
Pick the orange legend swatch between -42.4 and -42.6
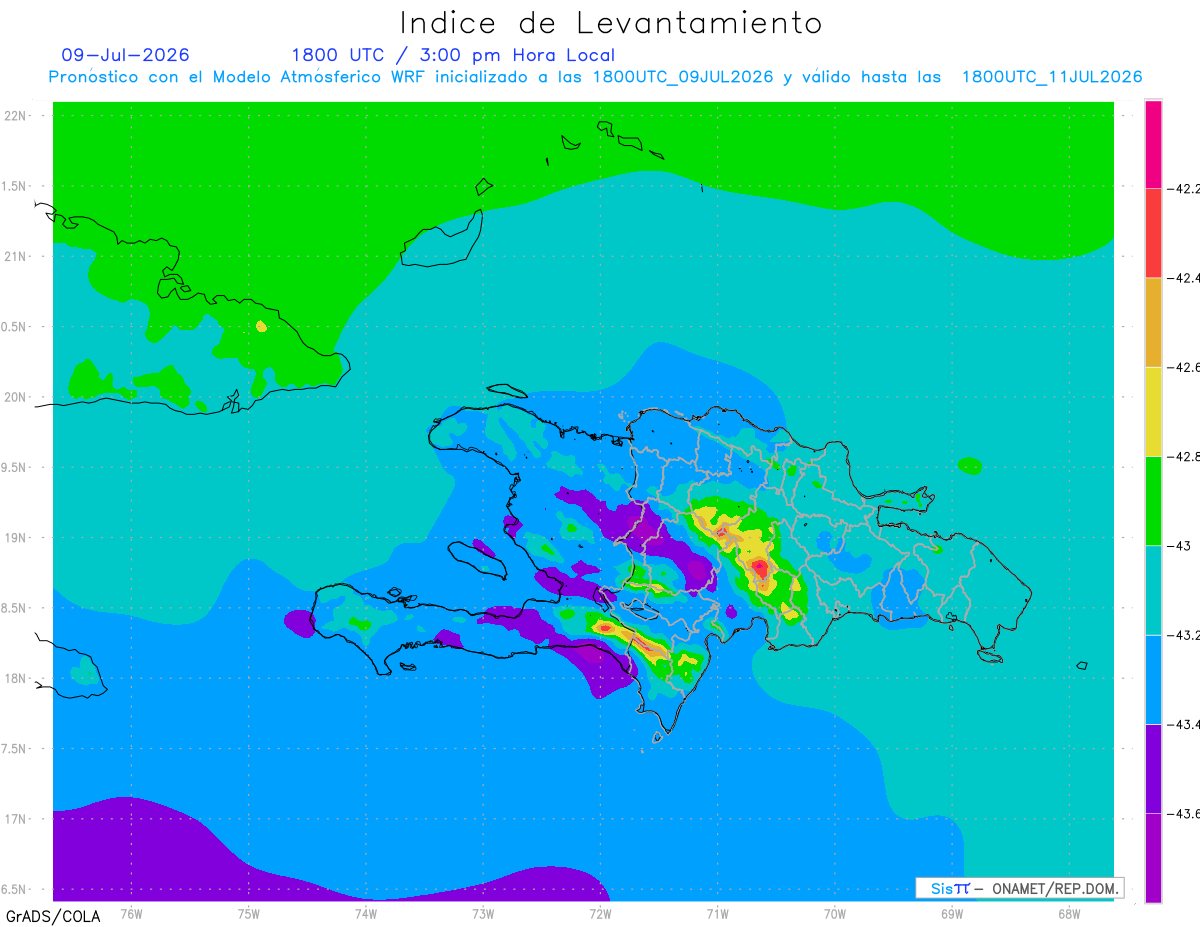(x=1153, y=322)
